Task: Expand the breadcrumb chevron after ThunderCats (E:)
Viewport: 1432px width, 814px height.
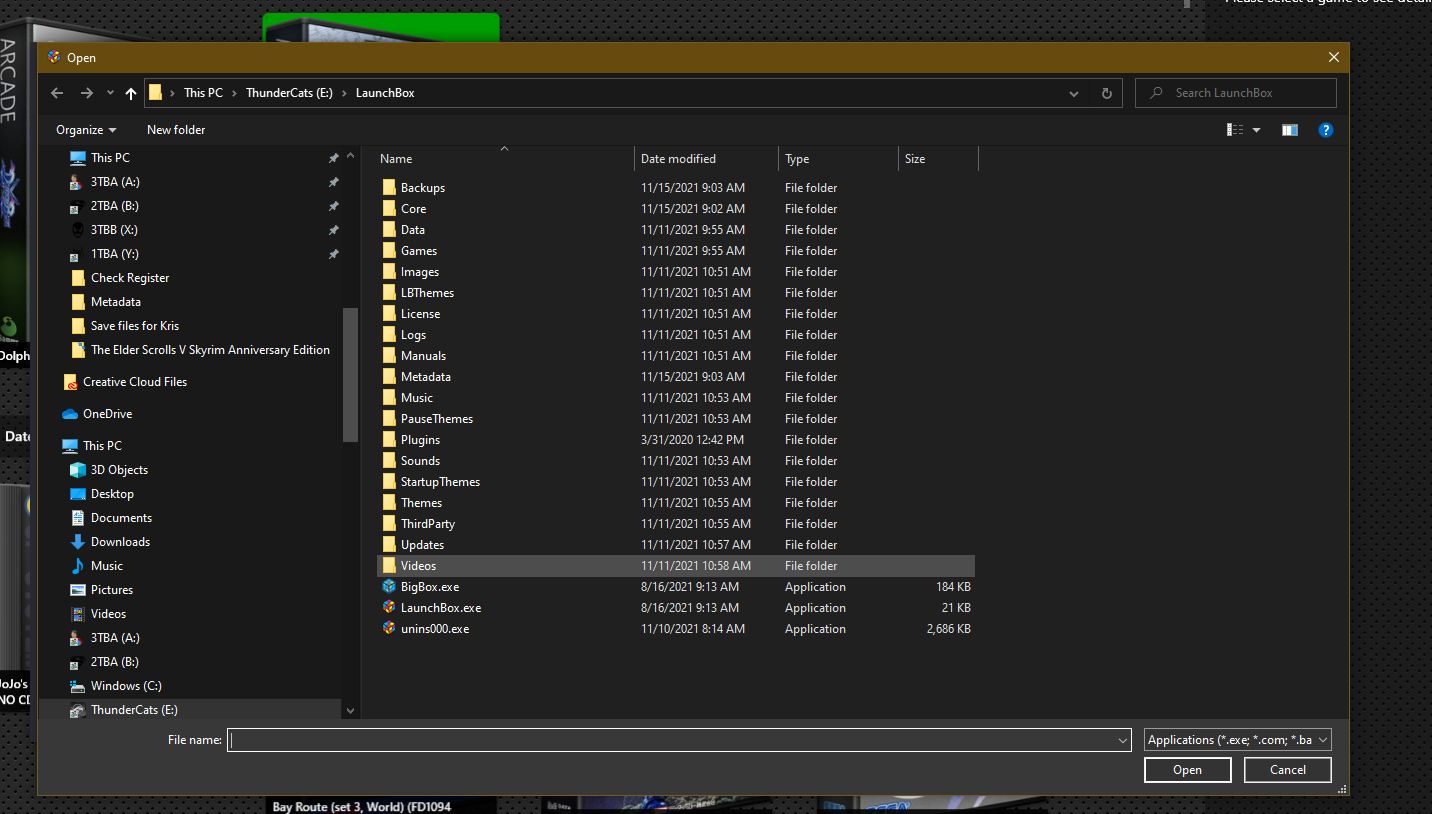Action: 345,93
